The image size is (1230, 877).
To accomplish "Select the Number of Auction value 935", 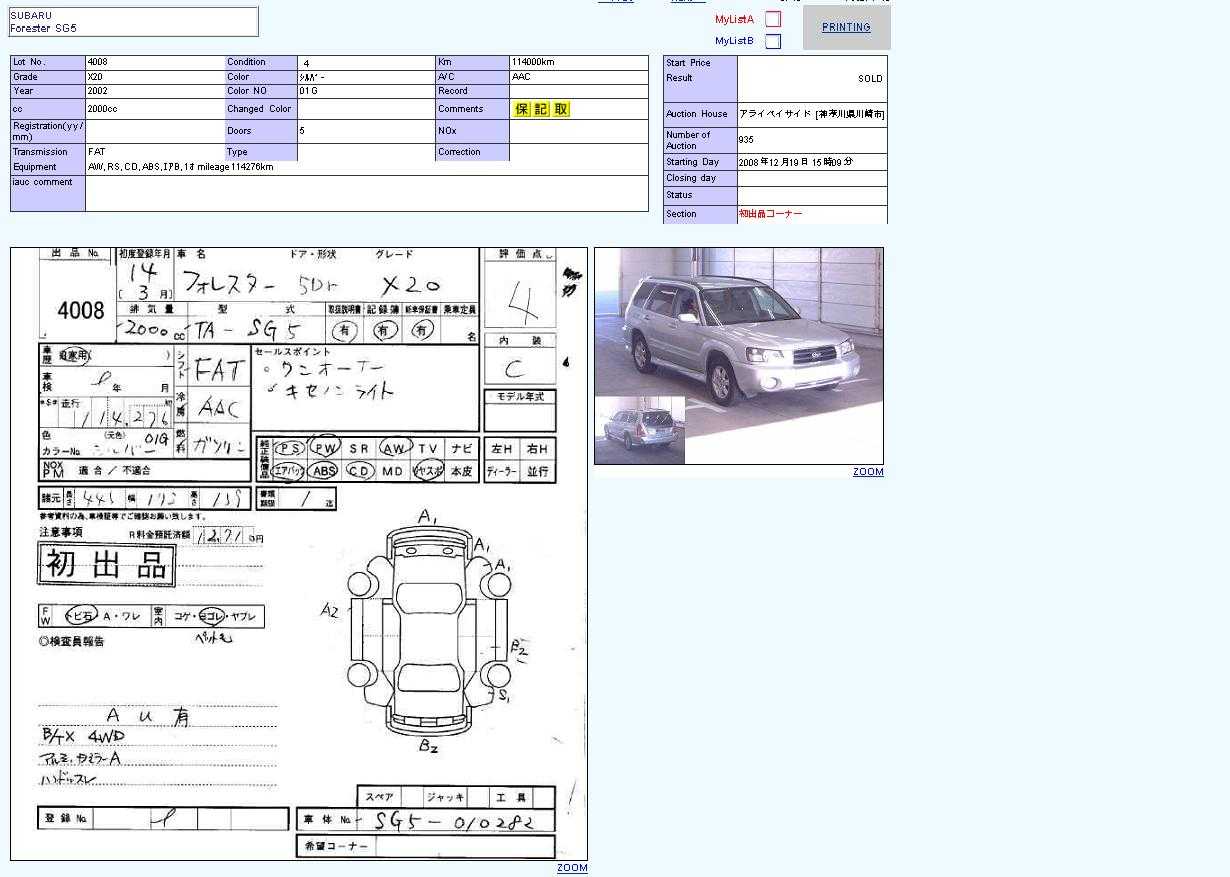I will [x=746, y=140].
